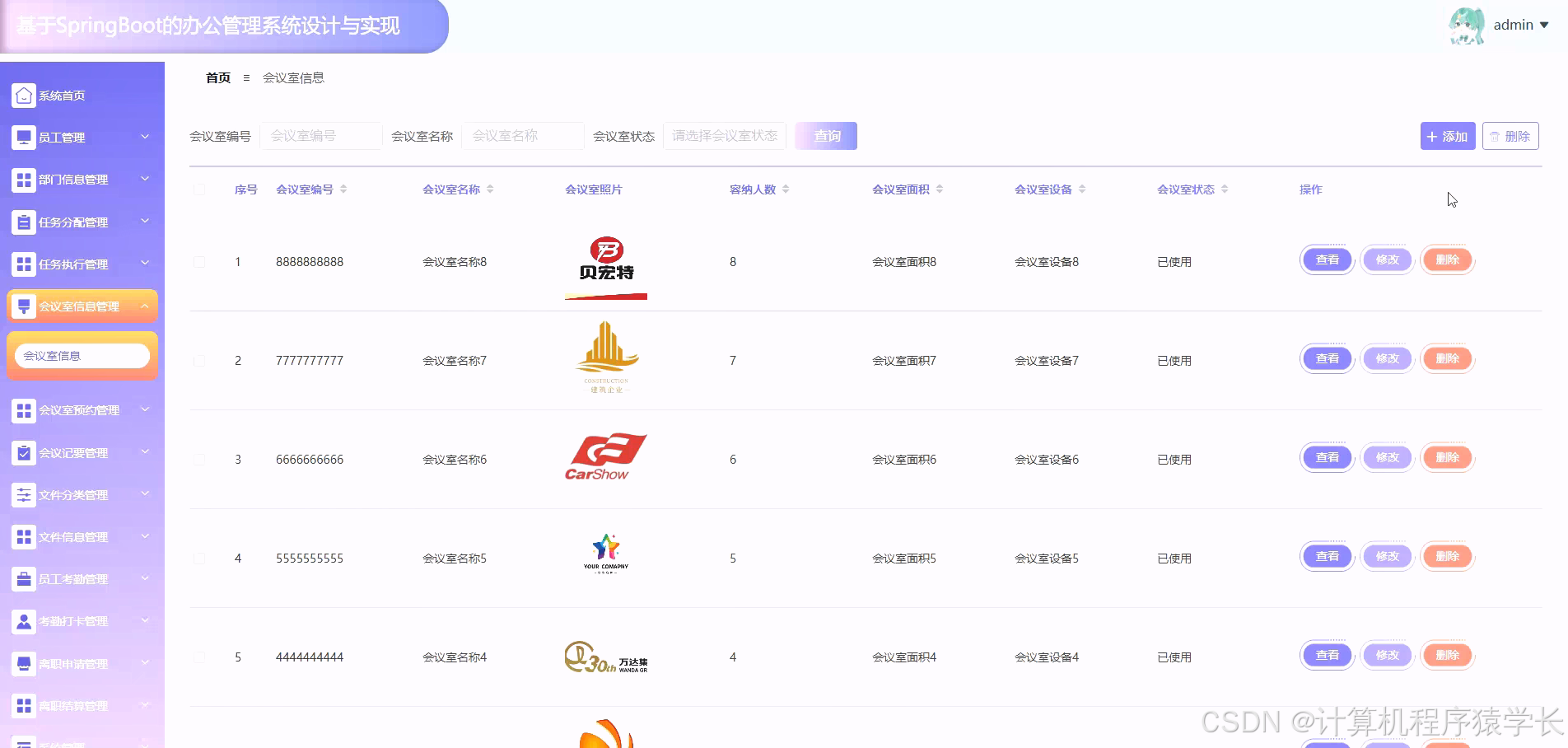Viewport: 1568px width, 748px height.
Task: Click the top-right 删除 batch delete button
Action: [1510, 136]
